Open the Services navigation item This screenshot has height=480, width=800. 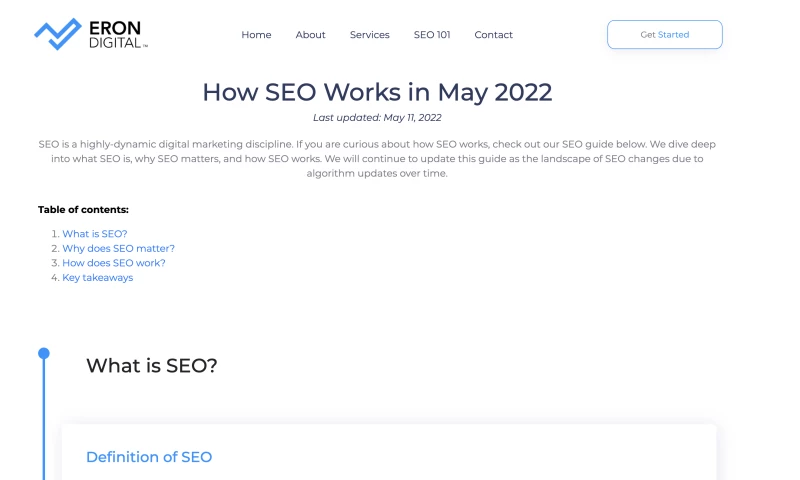click(369, 35)
